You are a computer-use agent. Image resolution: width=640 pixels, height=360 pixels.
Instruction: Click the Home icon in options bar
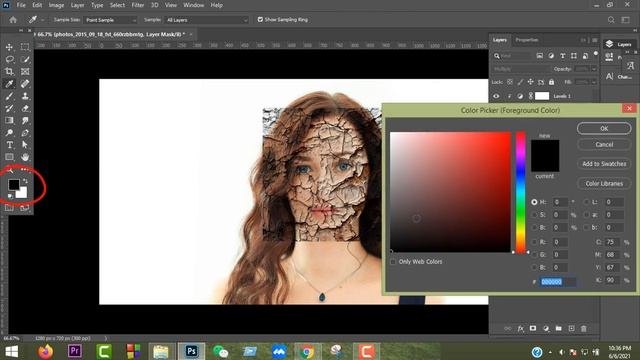13,20
